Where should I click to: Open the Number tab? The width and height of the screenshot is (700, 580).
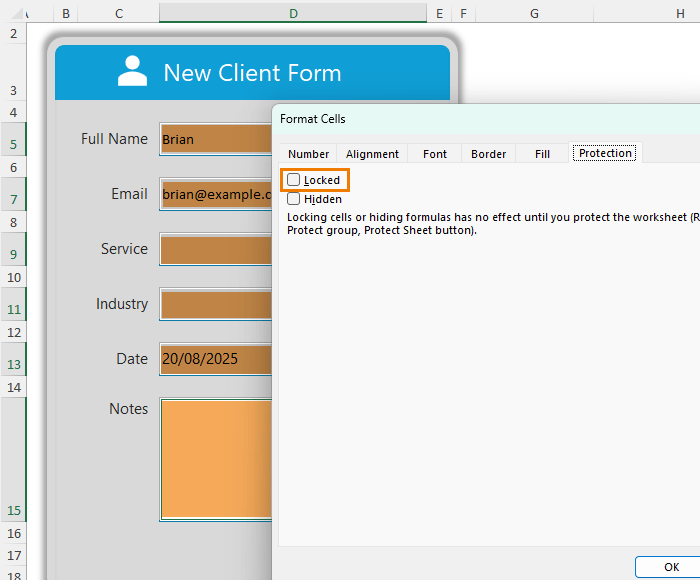[308, 154]
